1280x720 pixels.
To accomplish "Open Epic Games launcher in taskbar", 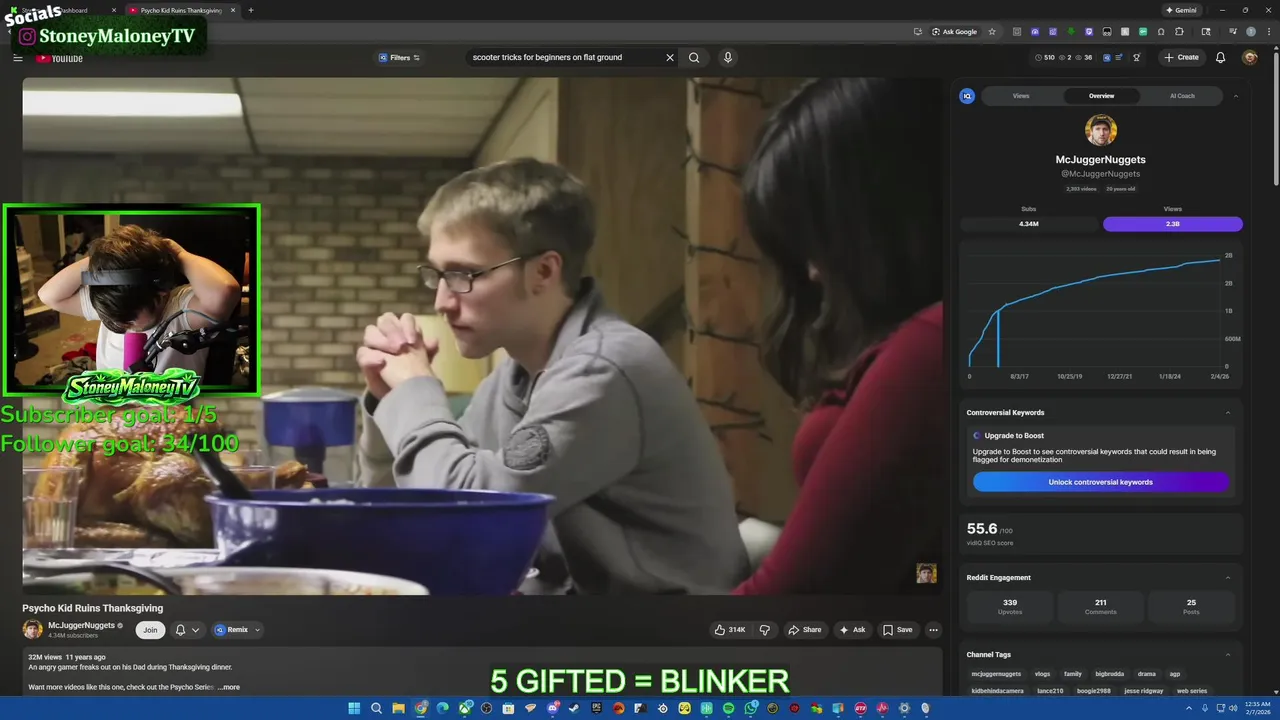I will [x=596, y=708].
